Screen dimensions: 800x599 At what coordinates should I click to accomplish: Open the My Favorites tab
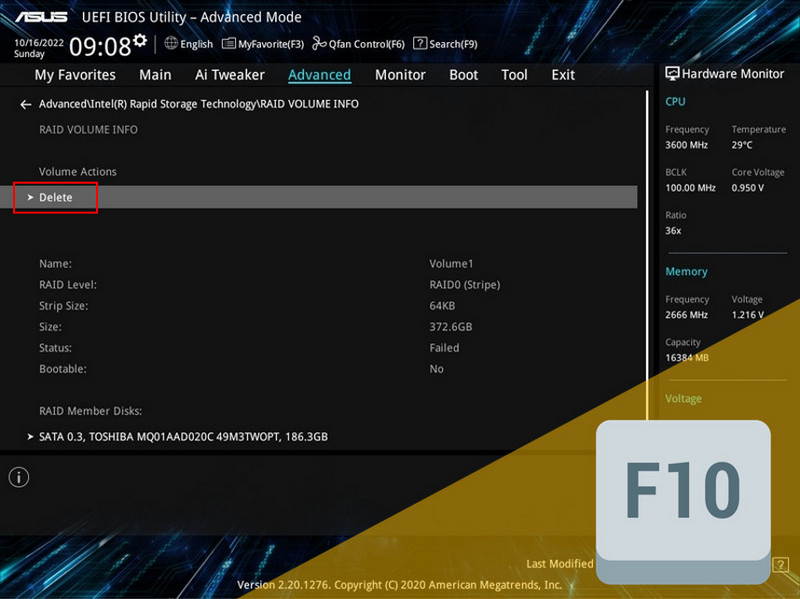pyautogui.click(x=75, y=75)
